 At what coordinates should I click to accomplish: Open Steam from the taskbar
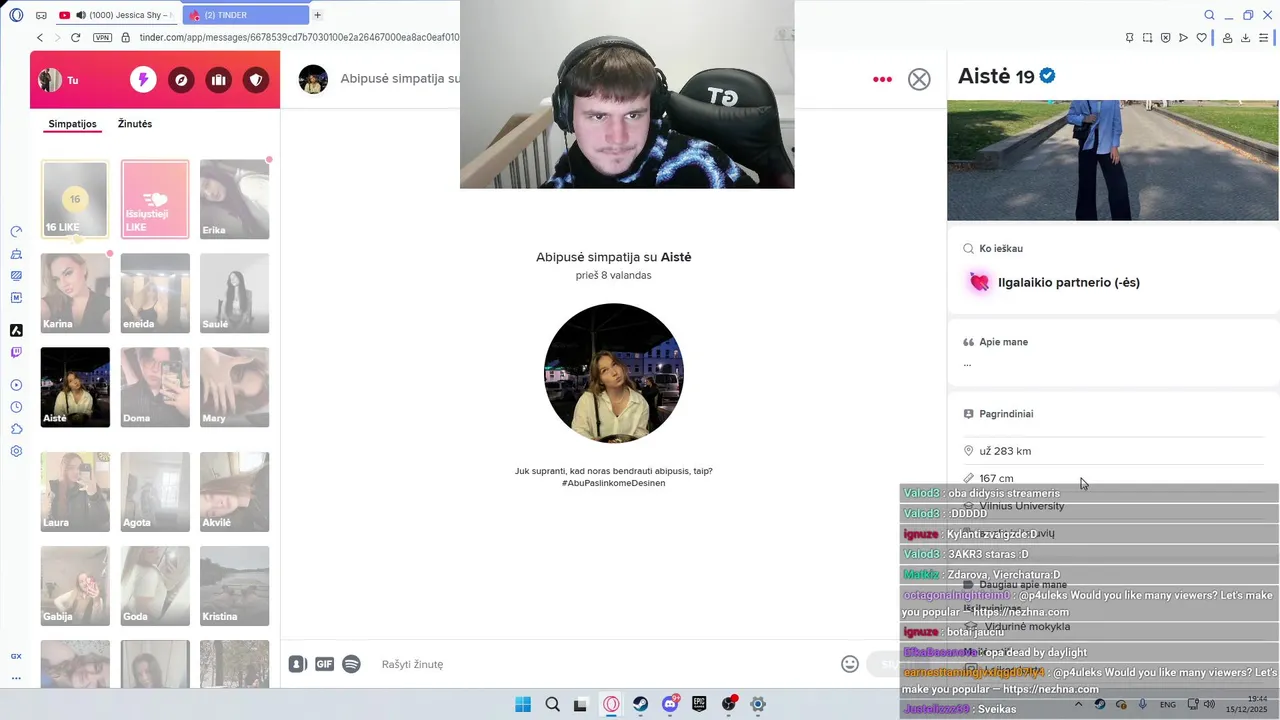(640, 704)
